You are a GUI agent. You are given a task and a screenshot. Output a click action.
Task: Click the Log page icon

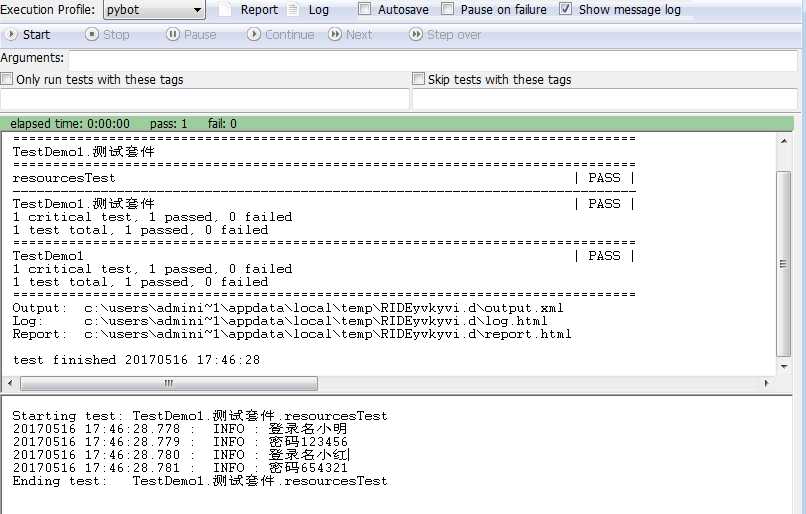pyautogui.click(x=292, y=9)
